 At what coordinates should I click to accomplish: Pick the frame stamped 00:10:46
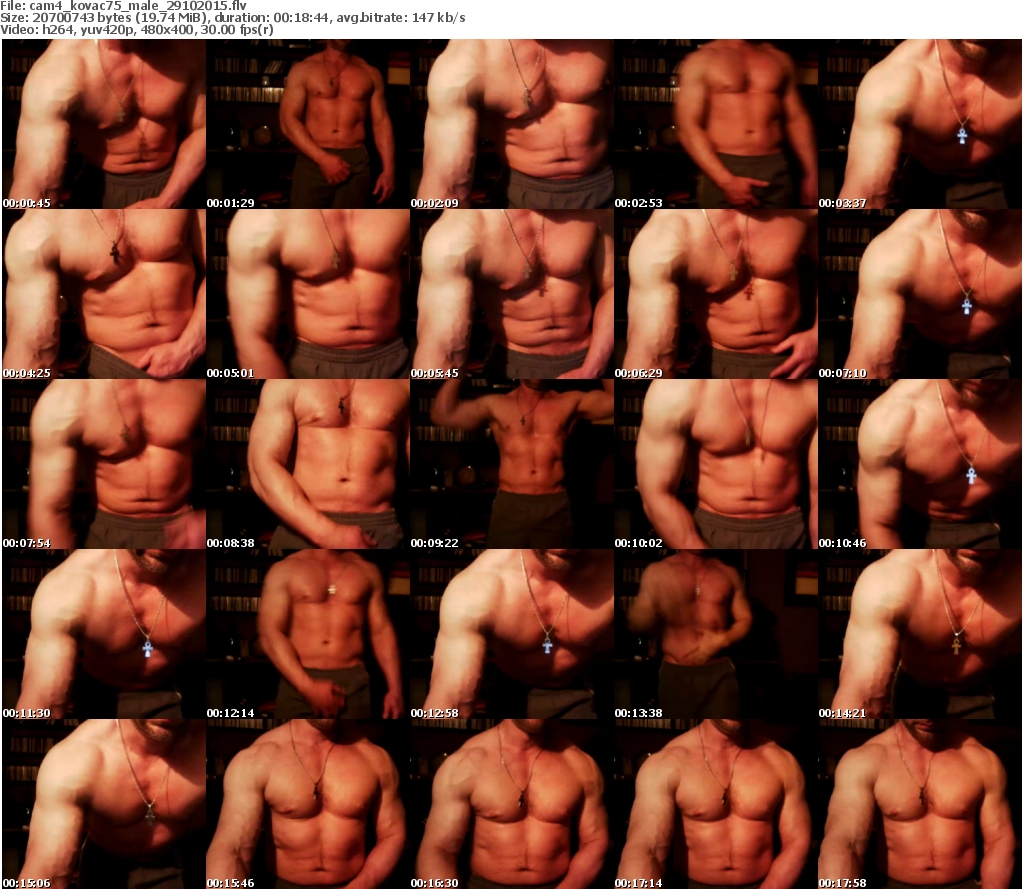pos(920,464)
